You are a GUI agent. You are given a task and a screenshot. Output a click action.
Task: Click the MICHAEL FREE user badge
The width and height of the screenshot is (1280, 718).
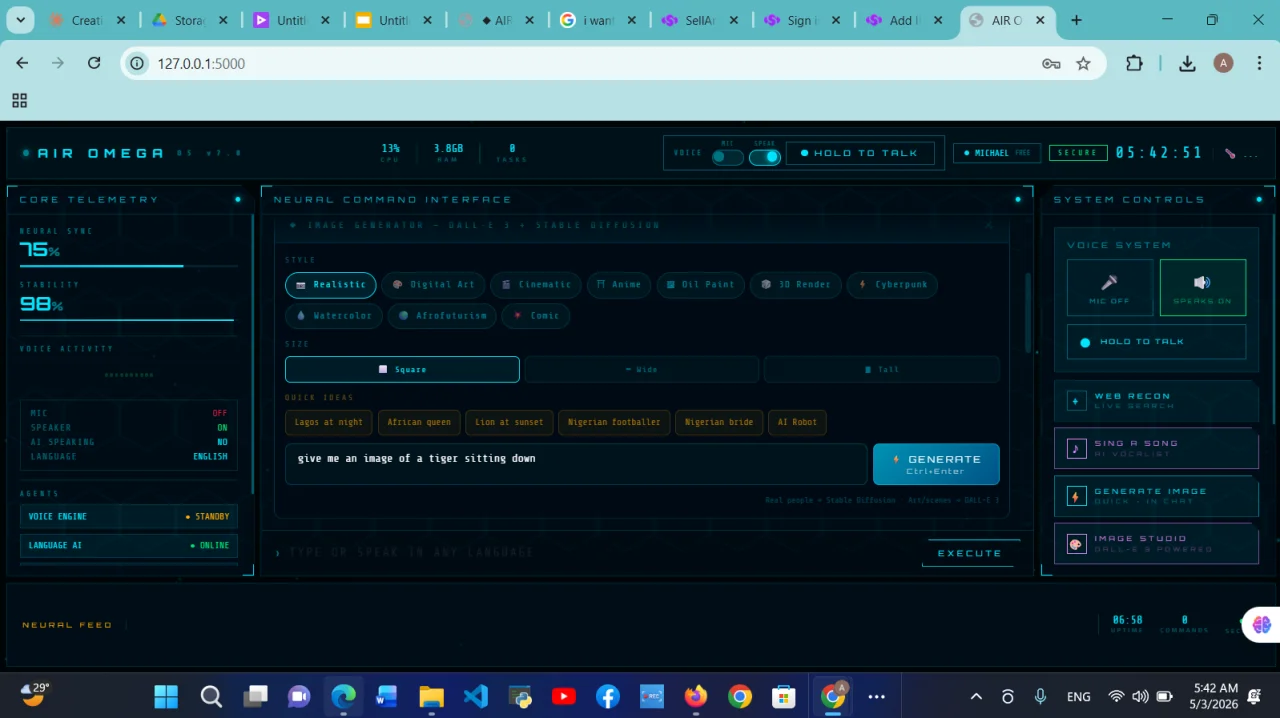996,153
